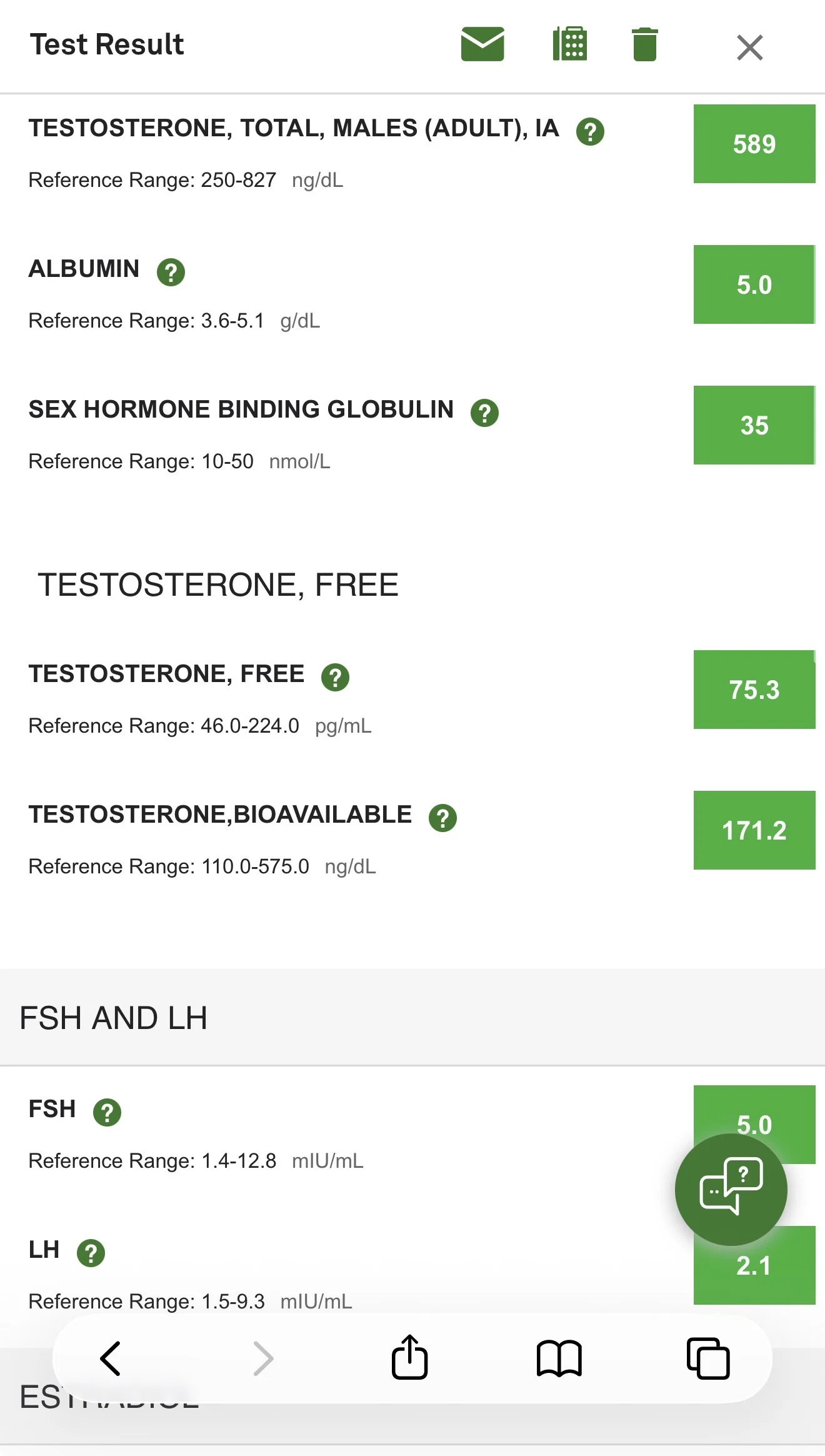Open LH help question mark

pyautogui.click(x=91, y=1253)
